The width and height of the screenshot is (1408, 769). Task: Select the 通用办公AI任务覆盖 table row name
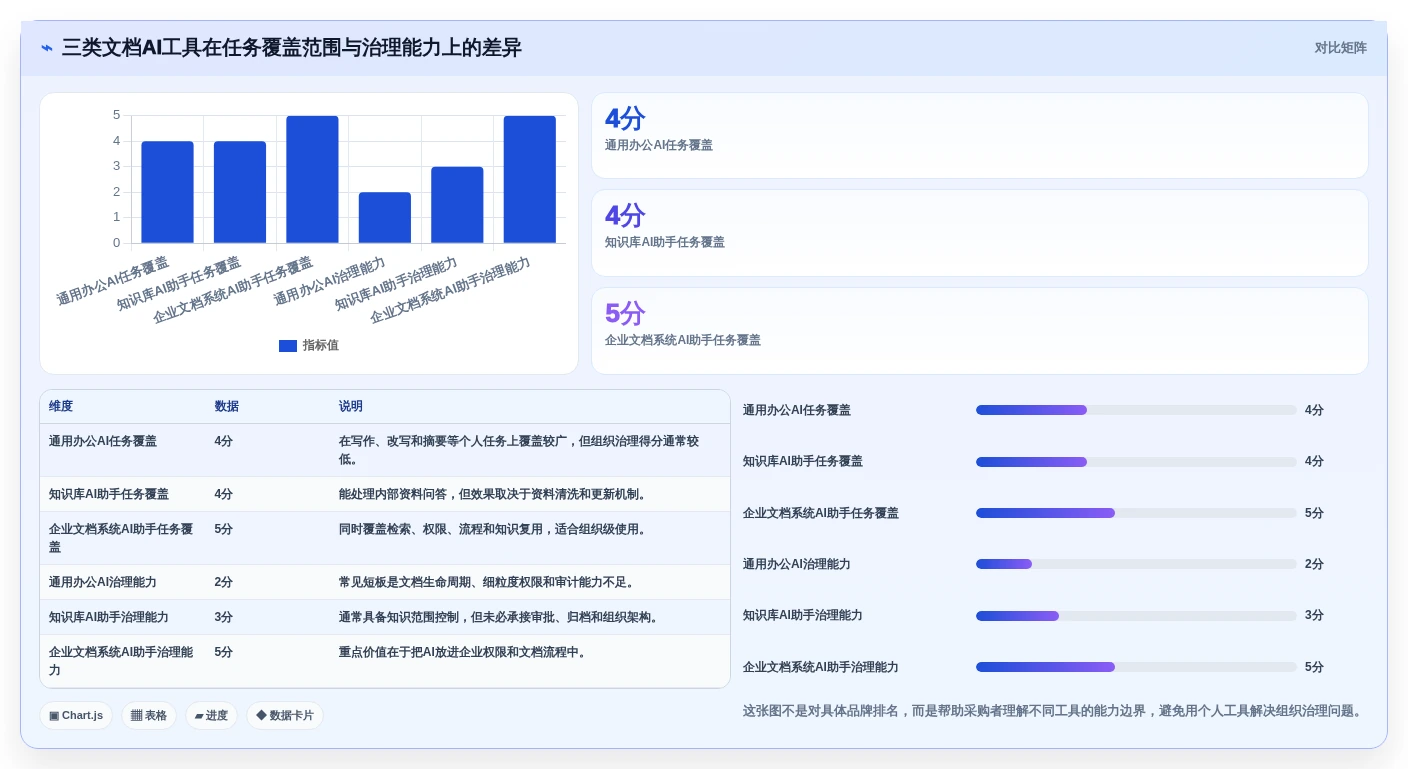click(x=103, y=441)
